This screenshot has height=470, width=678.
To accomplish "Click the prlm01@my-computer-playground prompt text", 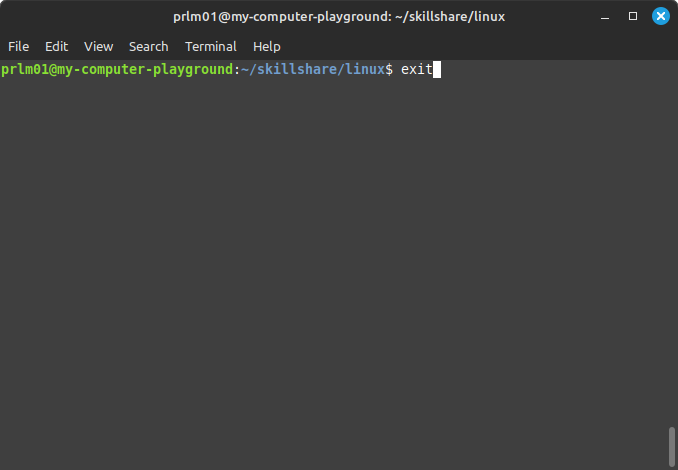I will [117, 70].
